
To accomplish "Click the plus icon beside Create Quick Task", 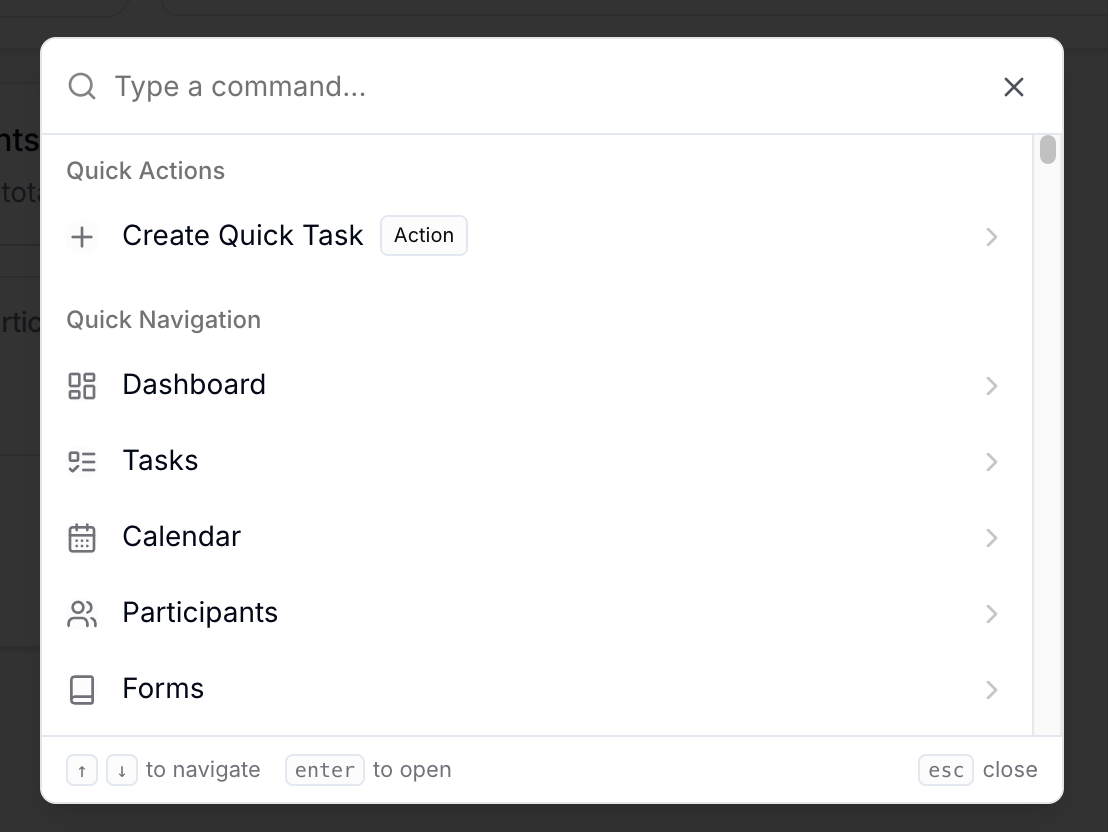I will pos(82,236).
